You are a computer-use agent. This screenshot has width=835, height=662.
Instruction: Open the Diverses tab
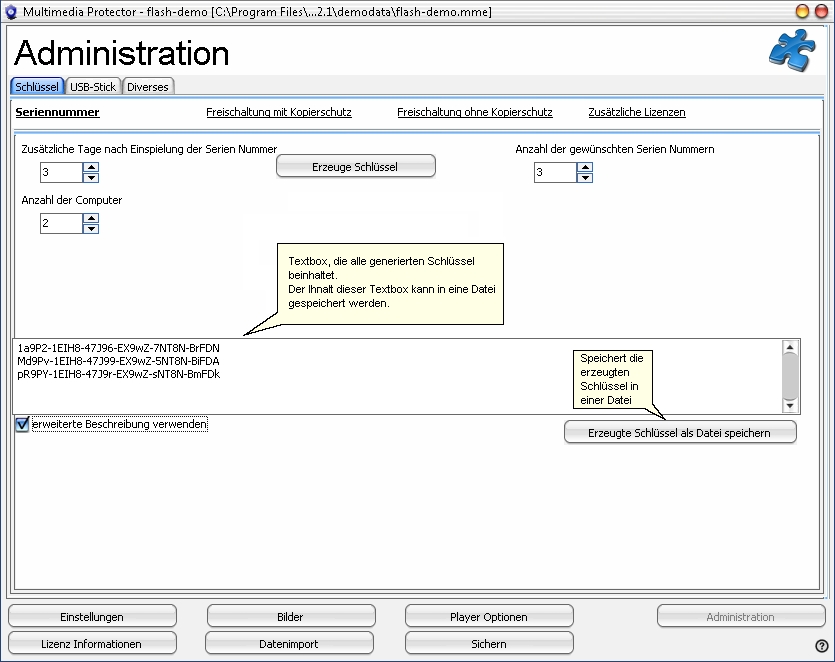pos(148,87)
